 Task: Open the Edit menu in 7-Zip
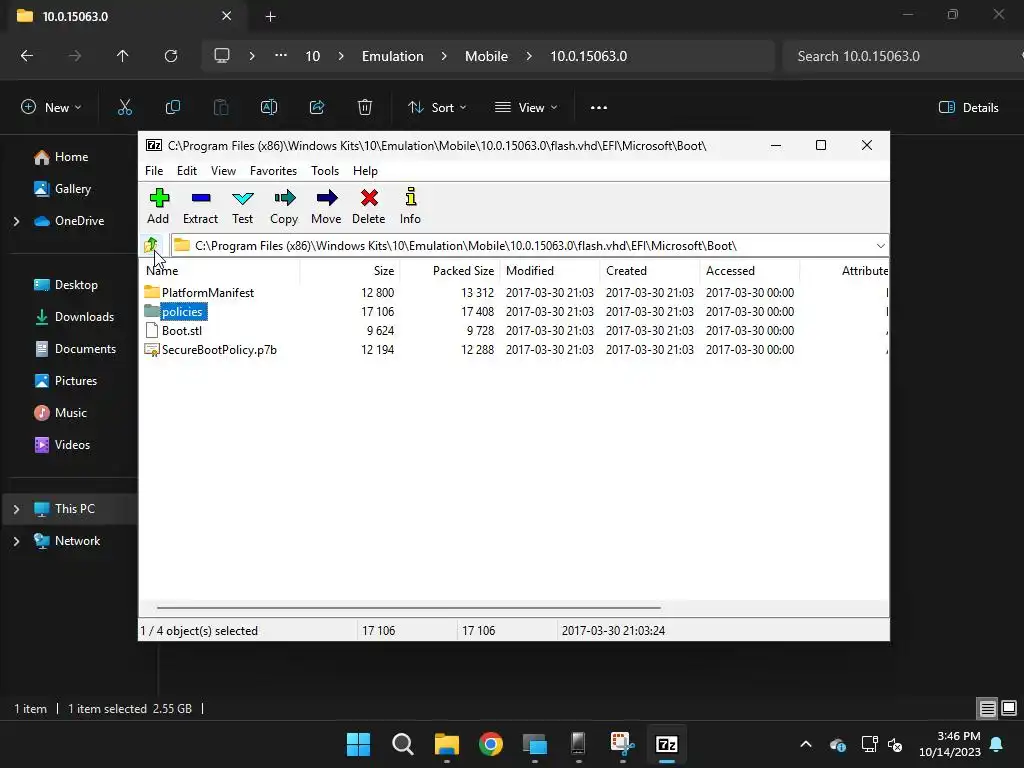point(187,170)
